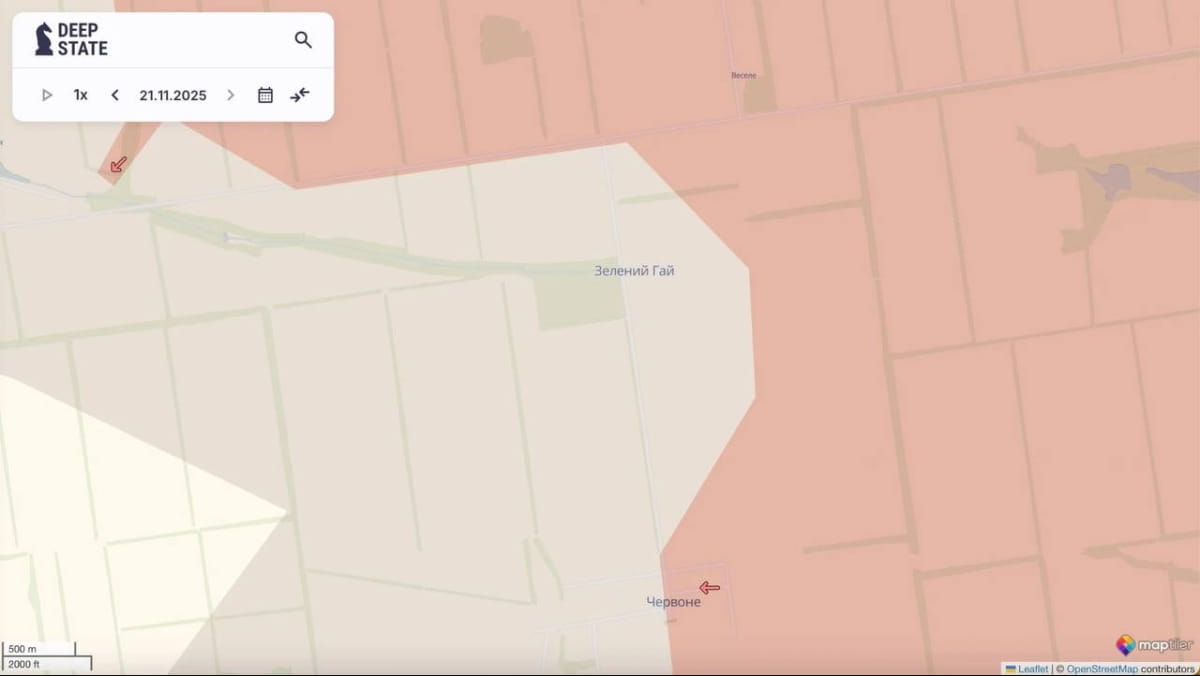Open the calendar date picker icon
The image size is (1200, 676).
coord(265,95)
